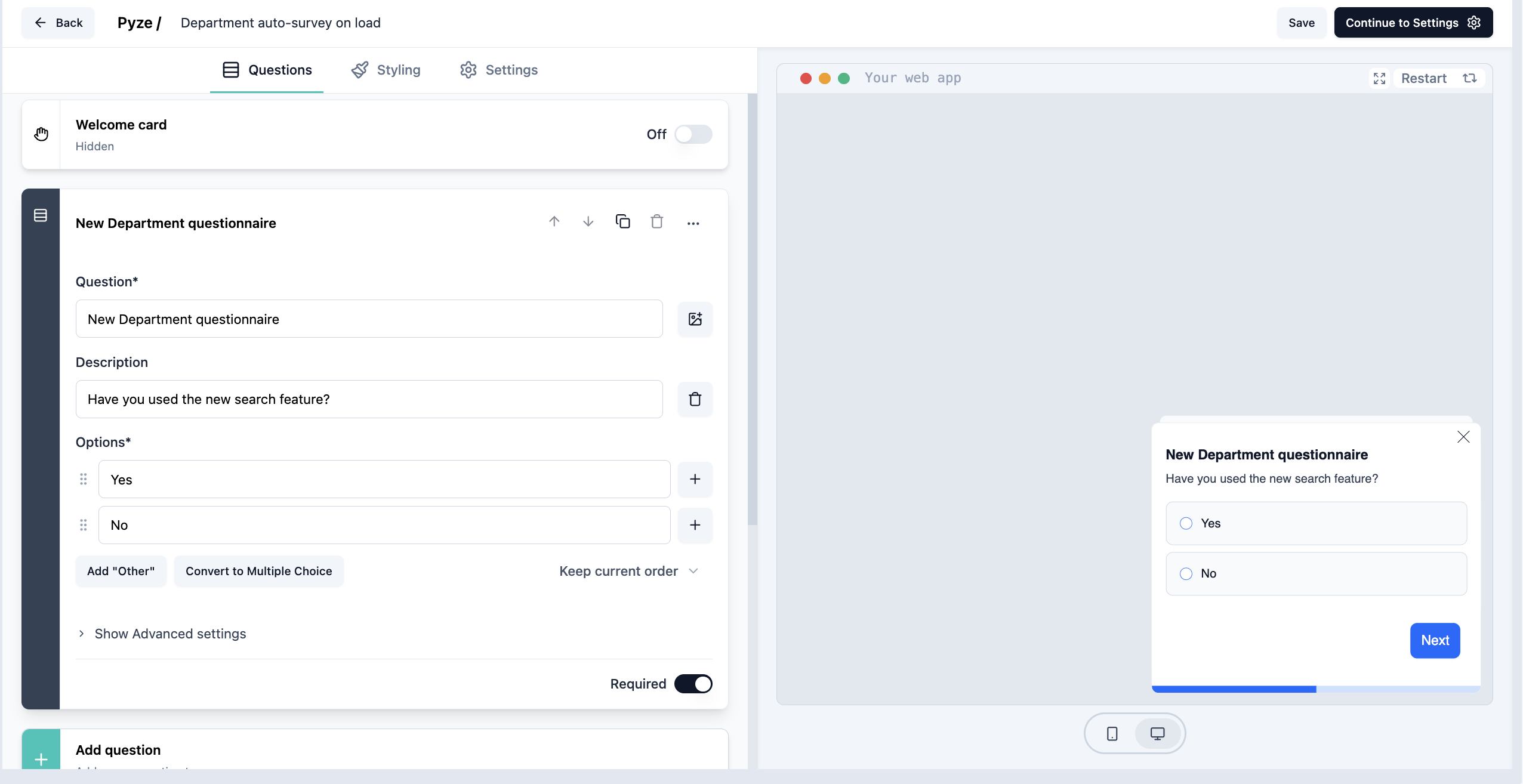Screen dimensions: 1523x784
Task: Switch preview to mobile view
Action: click(1112, 733)
